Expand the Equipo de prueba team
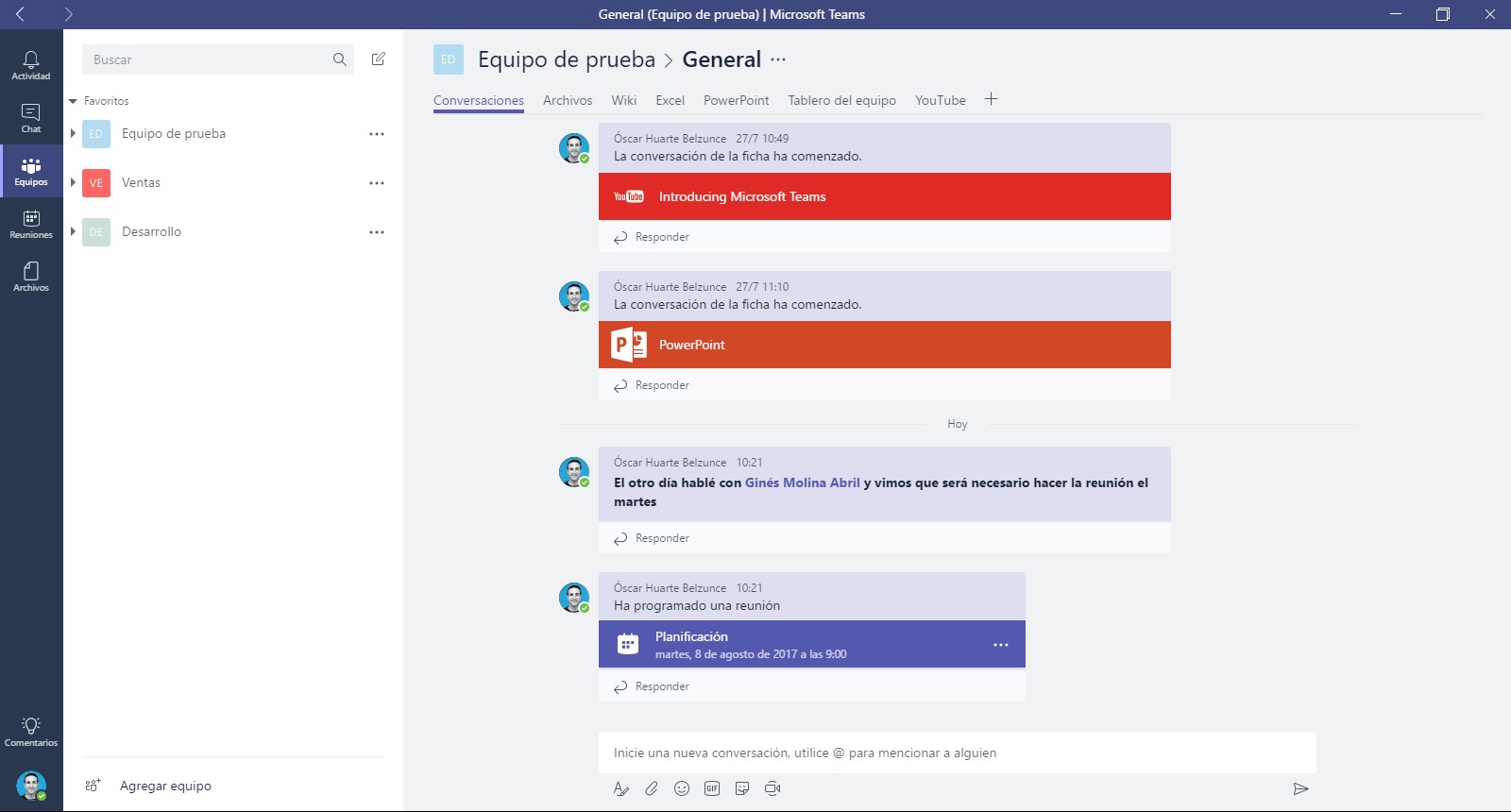 click(73, 133)
